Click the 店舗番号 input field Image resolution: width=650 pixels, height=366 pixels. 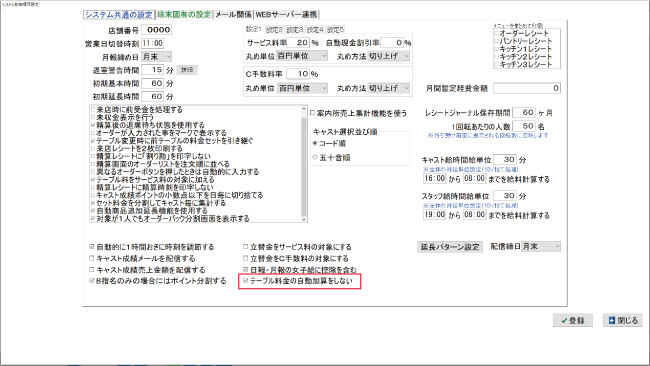[x=156, y=30]
